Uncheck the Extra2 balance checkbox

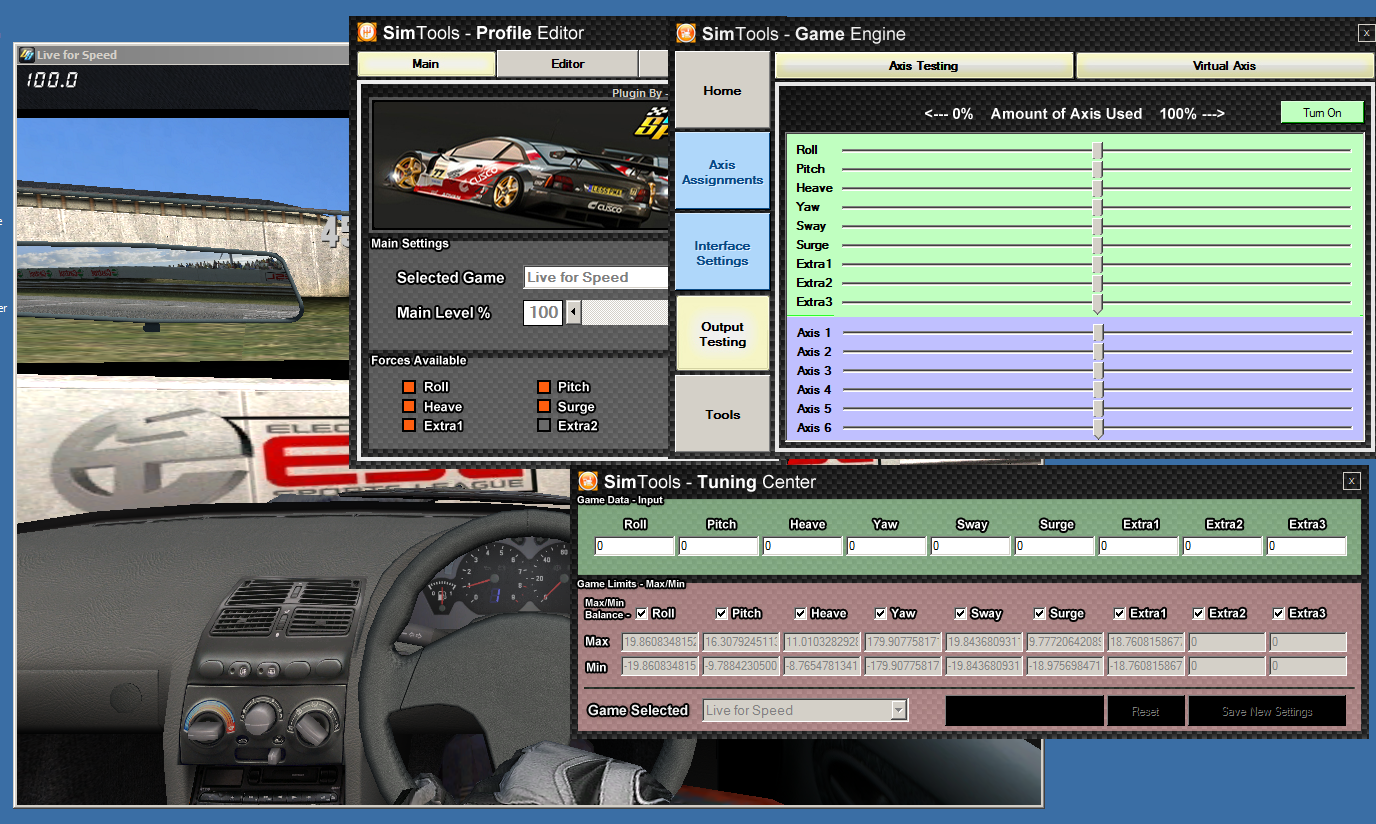click(x=1199, y=613)
